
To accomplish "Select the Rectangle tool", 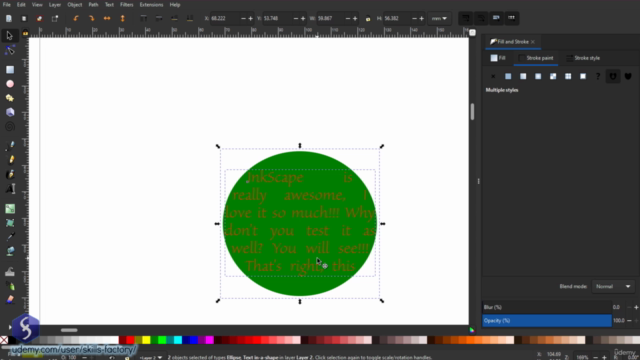I will pos(10,70).
